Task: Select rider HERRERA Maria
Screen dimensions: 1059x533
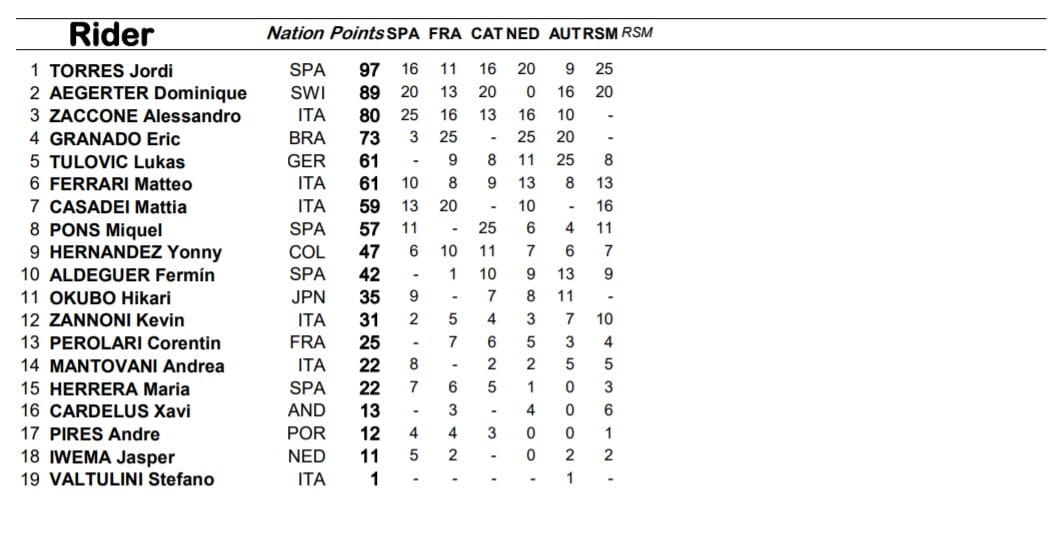Action: [x=120, y=389]
